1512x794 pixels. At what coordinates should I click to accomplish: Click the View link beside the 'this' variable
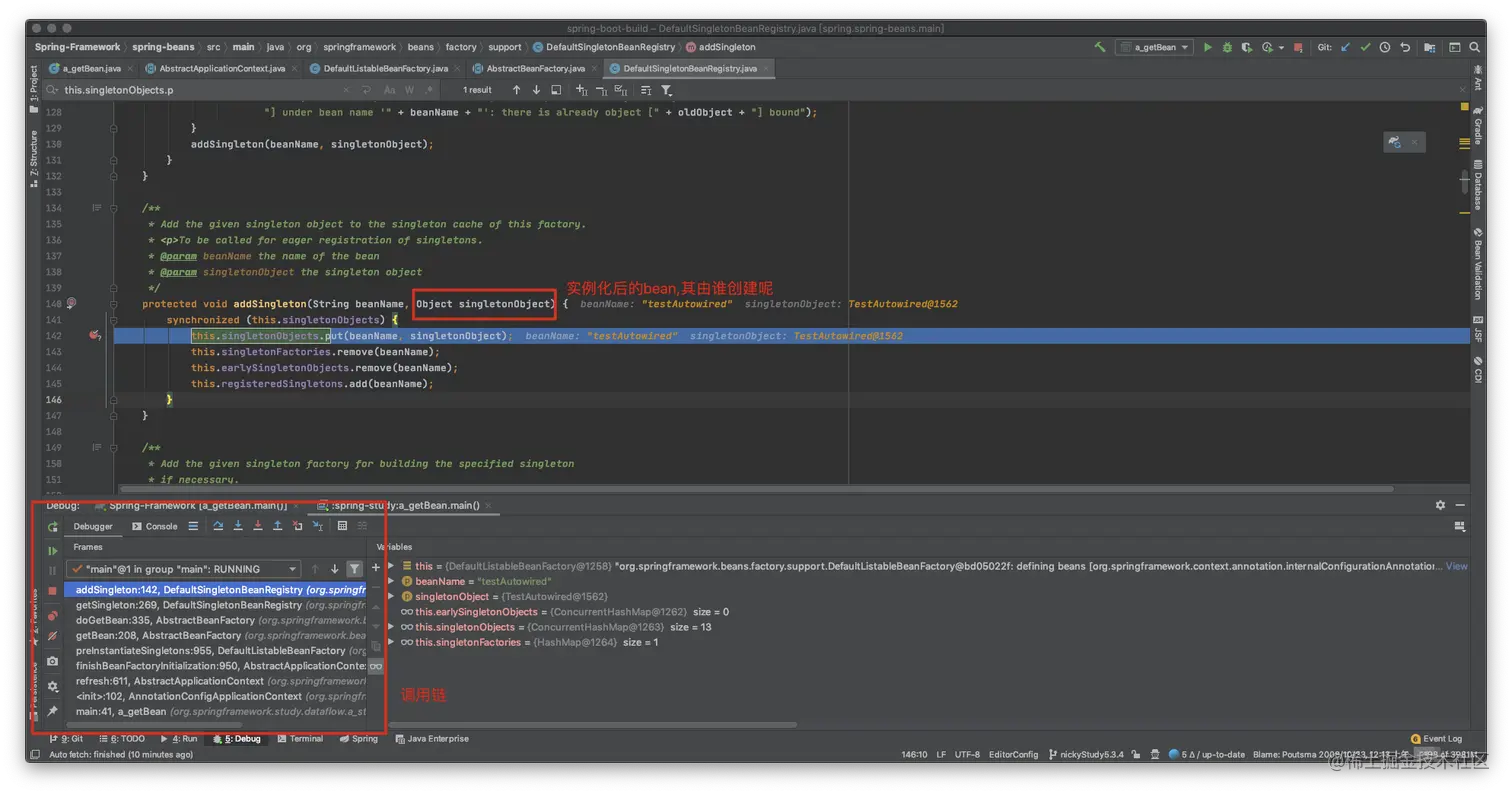point(1457,566)
